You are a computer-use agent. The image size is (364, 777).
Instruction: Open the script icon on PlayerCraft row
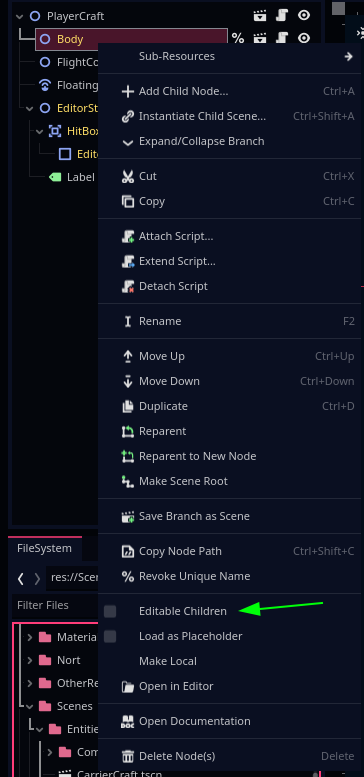coord(282,16)
